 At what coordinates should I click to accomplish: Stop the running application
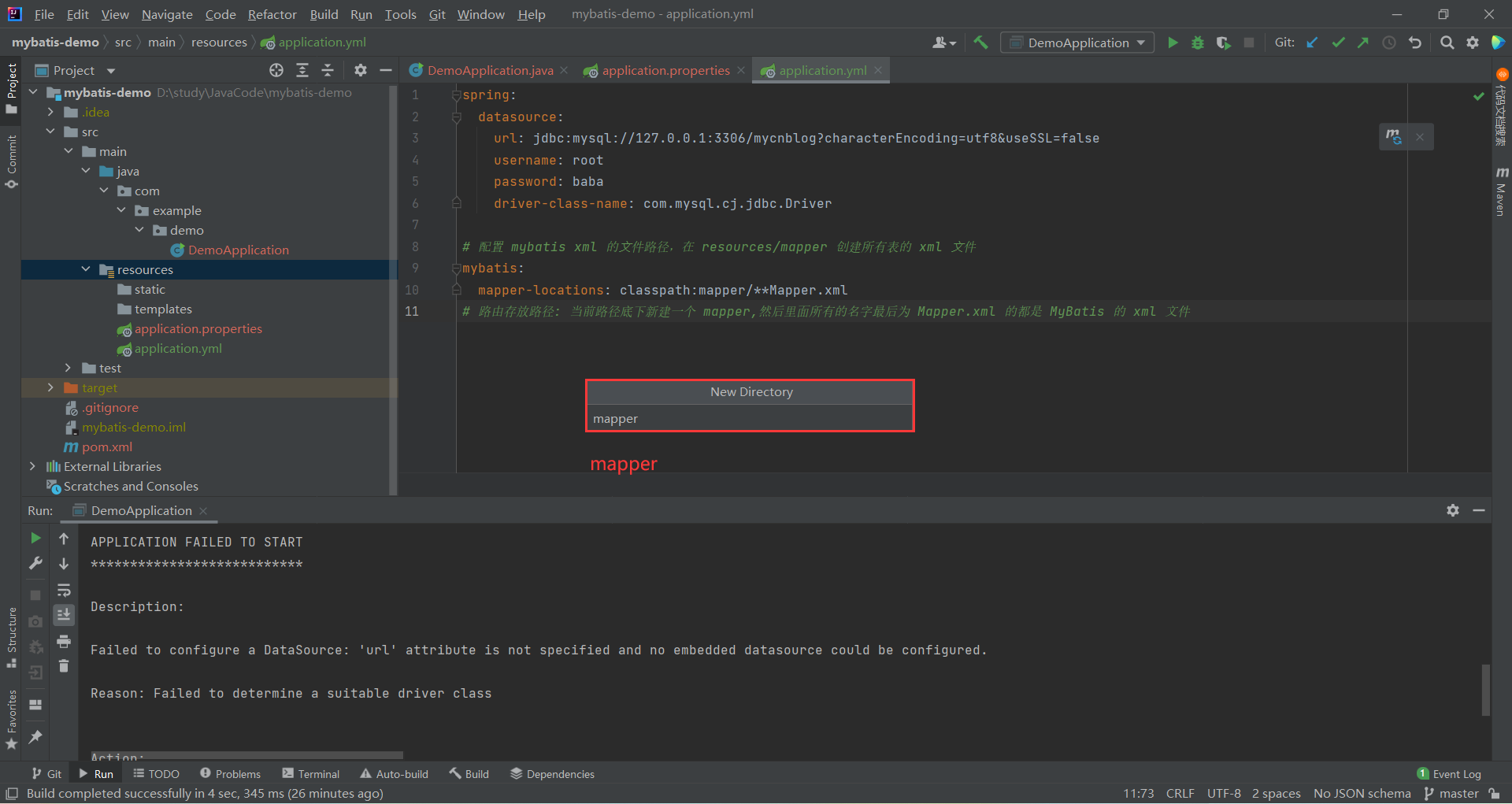pos(1249,43)
